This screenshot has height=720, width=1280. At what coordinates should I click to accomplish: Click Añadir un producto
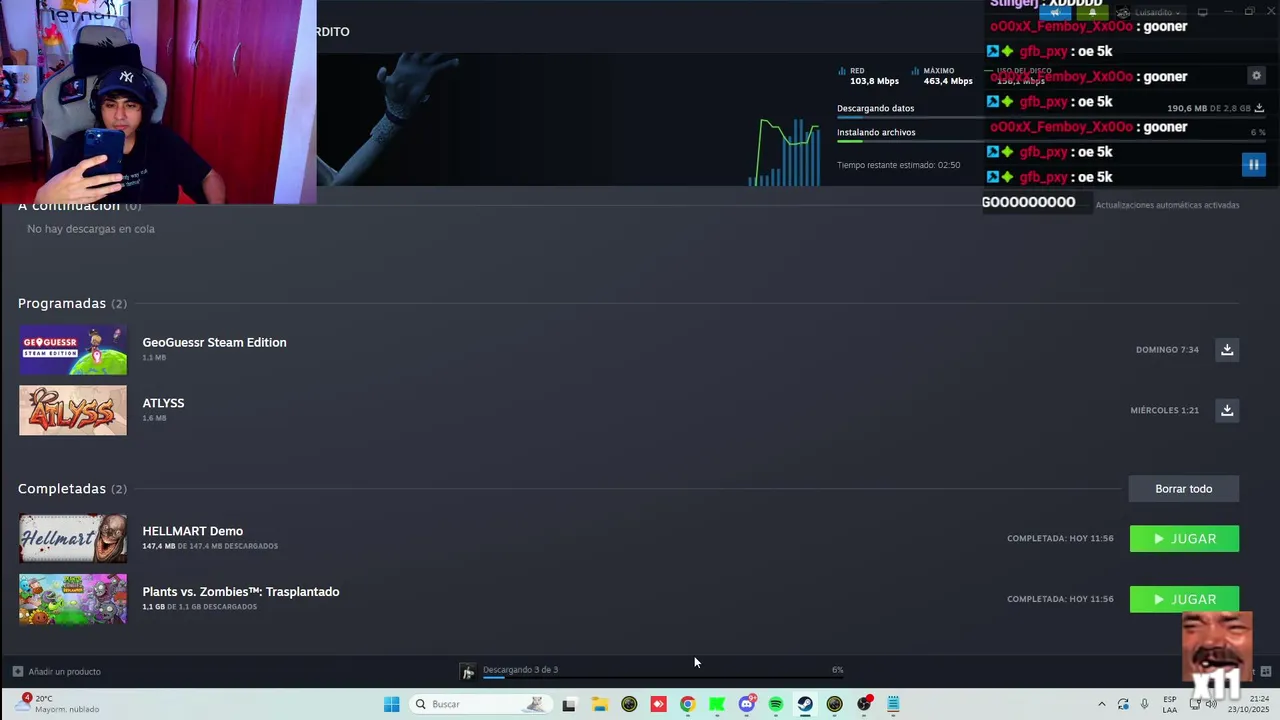point(65,671)
